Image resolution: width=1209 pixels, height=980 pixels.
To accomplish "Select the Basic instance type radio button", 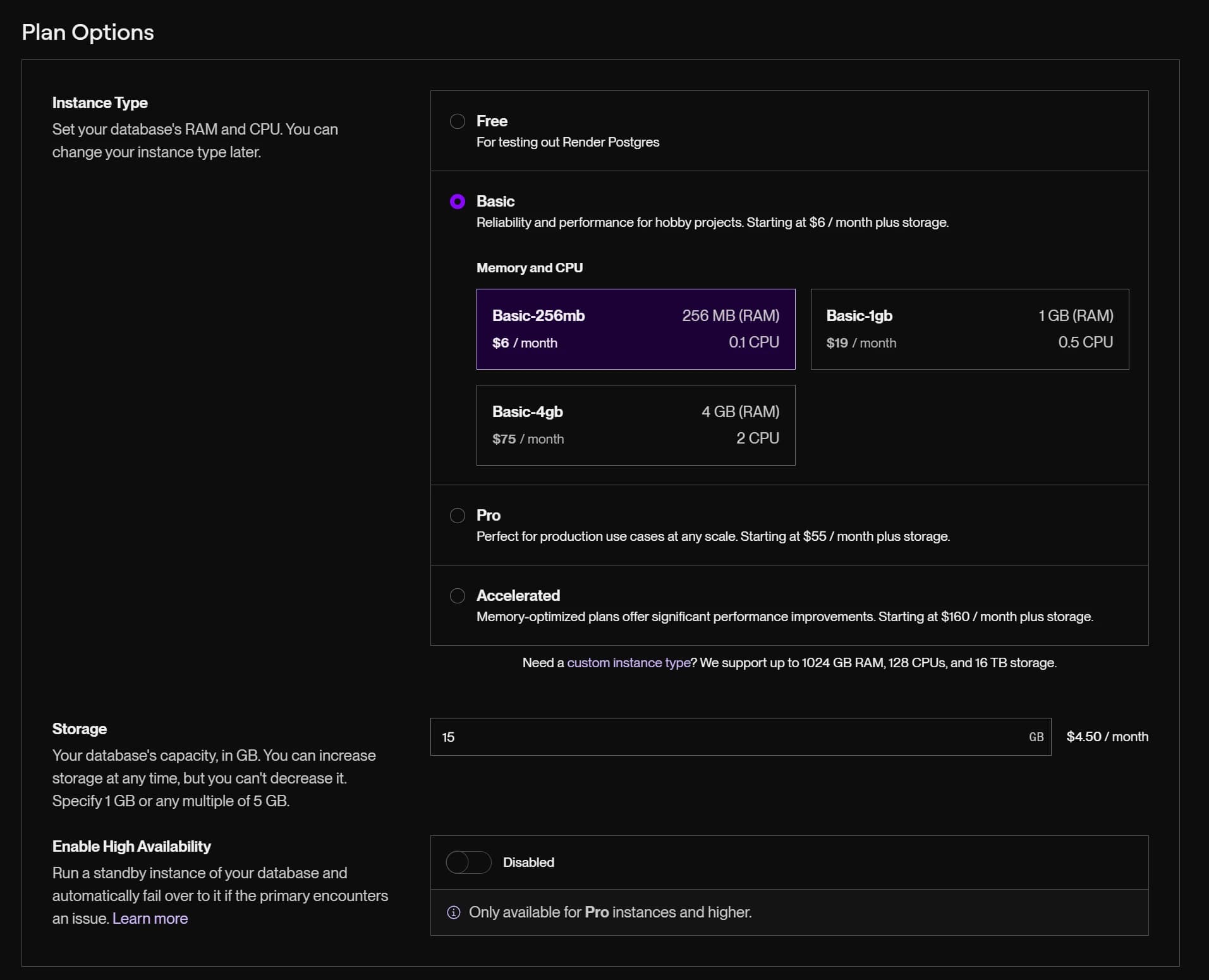I will coord(457,202).
